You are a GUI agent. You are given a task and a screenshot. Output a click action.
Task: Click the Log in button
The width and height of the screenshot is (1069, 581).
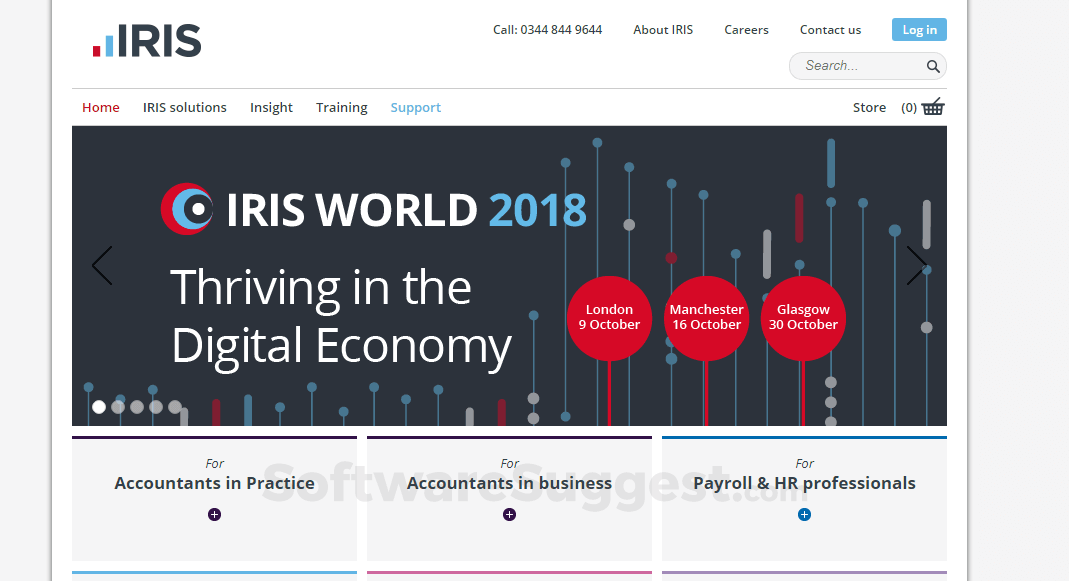click(x=918, y=29)
